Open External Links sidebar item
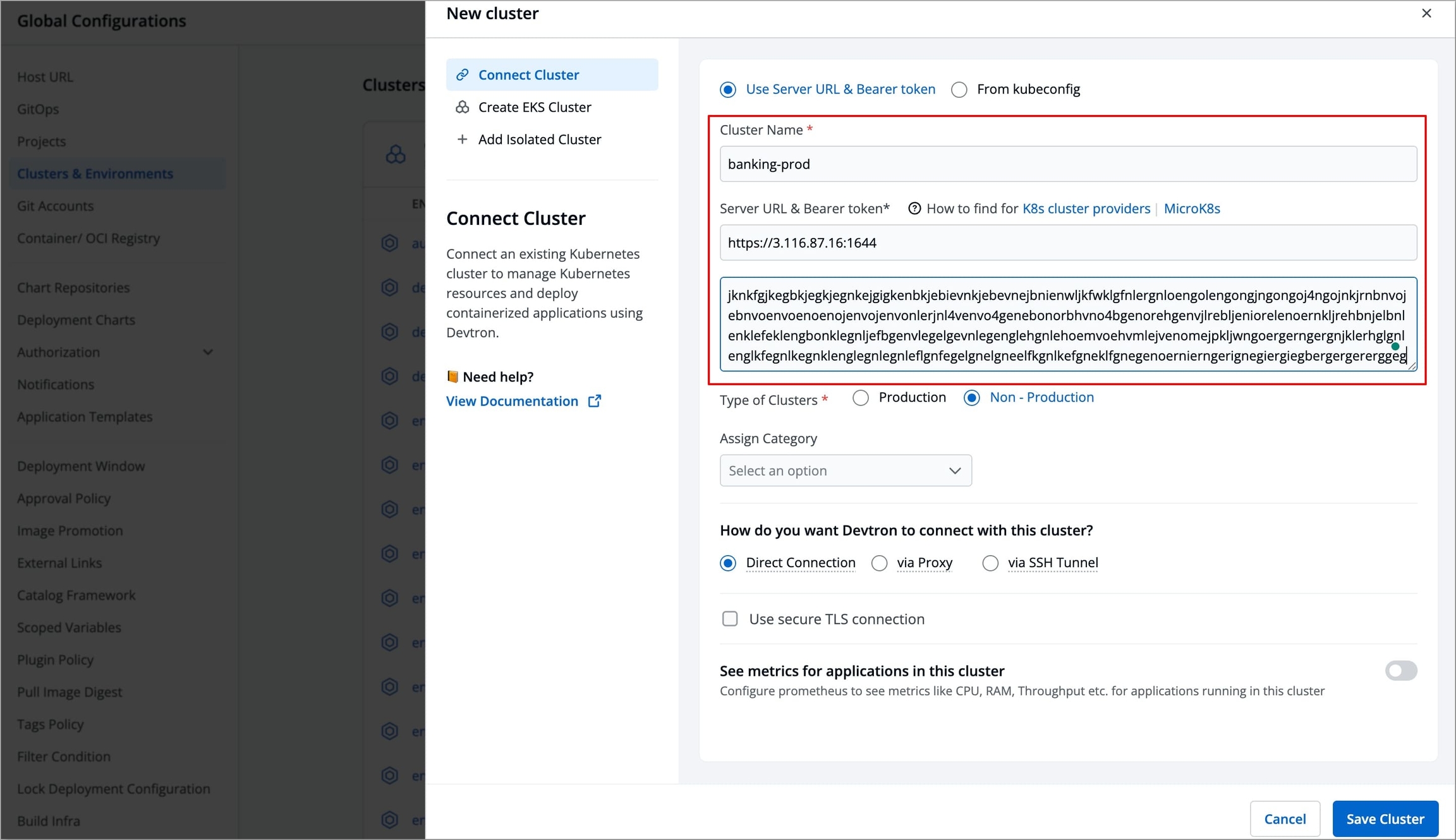Image resolution: width=1456 pixels, height=840 pixels. pos(59,562)
